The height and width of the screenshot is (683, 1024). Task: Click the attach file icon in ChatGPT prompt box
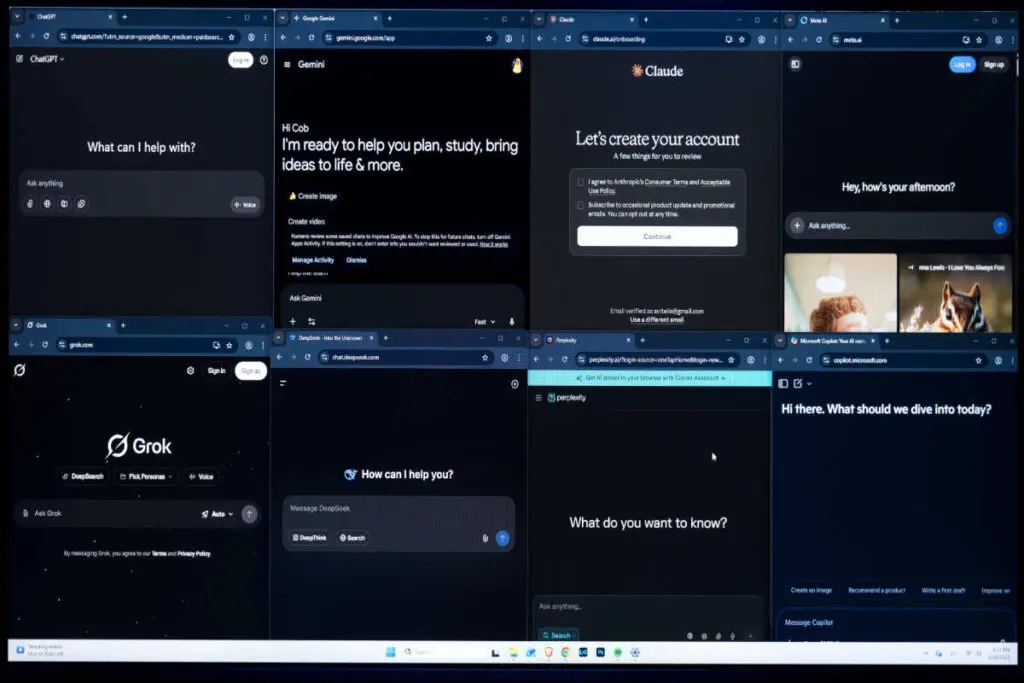click(x=30, y=204)
